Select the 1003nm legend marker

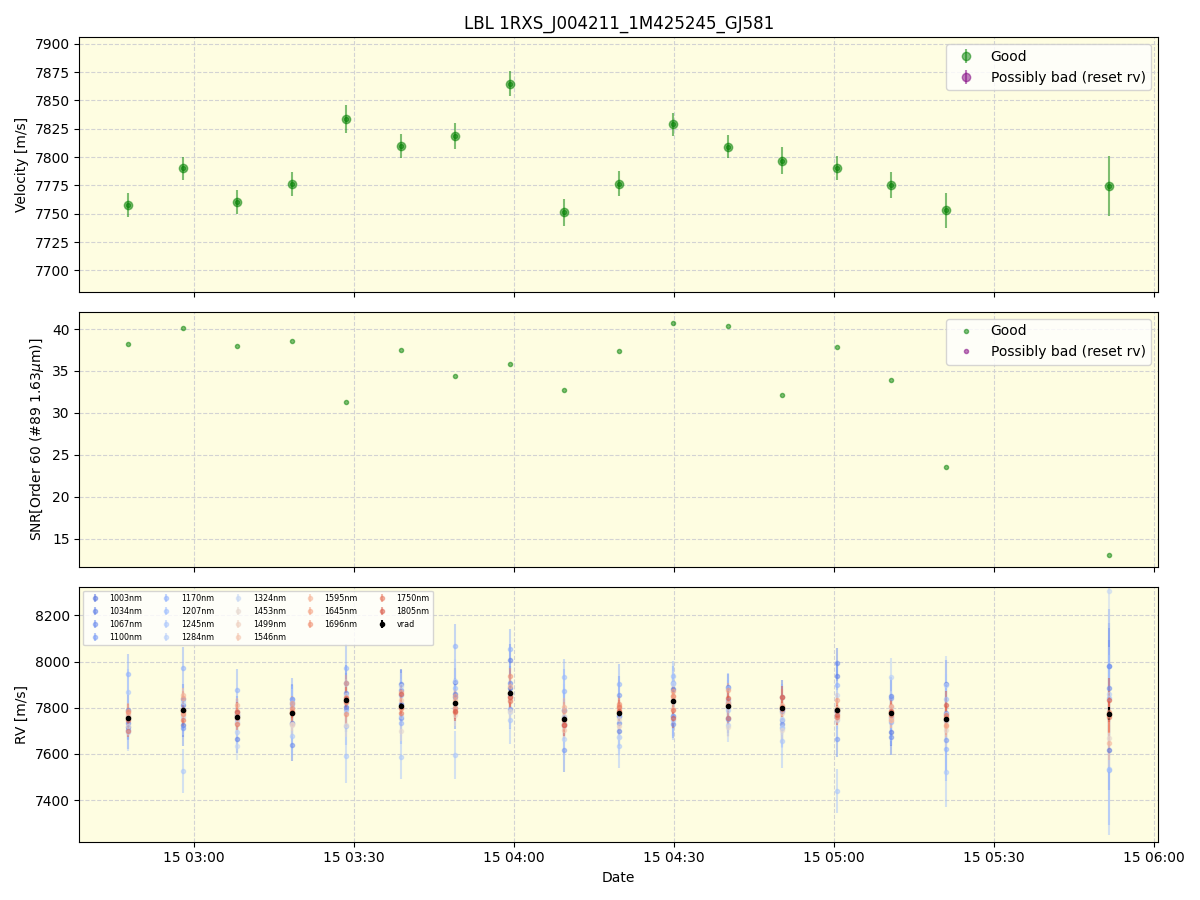95,598
